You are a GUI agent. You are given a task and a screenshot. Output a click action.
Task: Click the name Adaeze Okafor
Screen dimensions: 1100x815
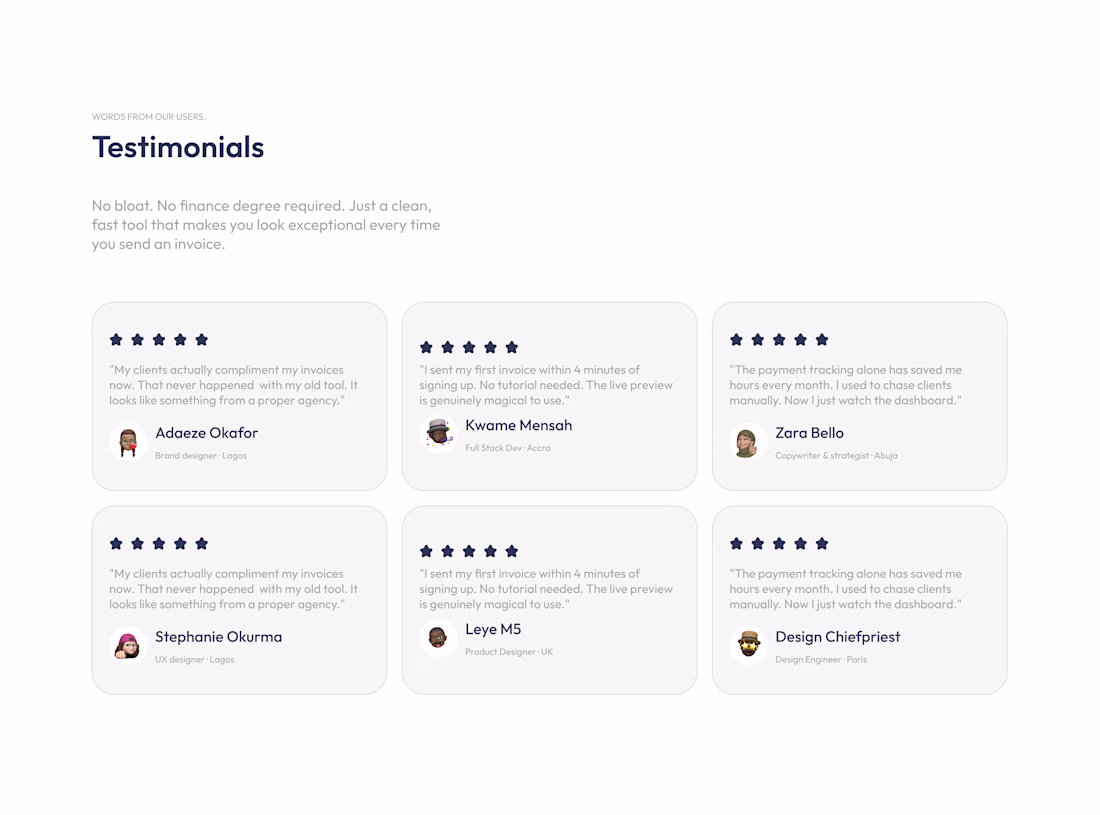point(206,433)
